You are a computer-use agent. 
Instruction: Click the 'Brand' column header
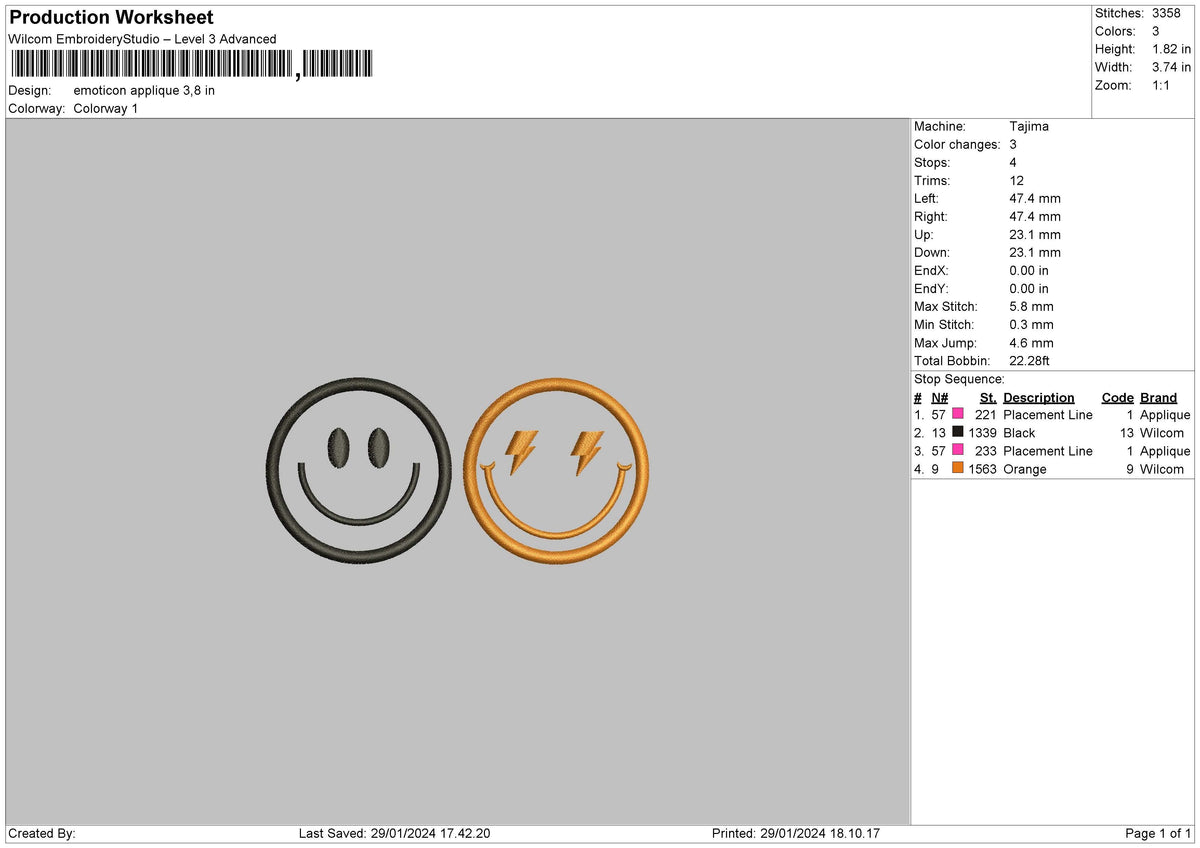click(x=1158, y=397)
